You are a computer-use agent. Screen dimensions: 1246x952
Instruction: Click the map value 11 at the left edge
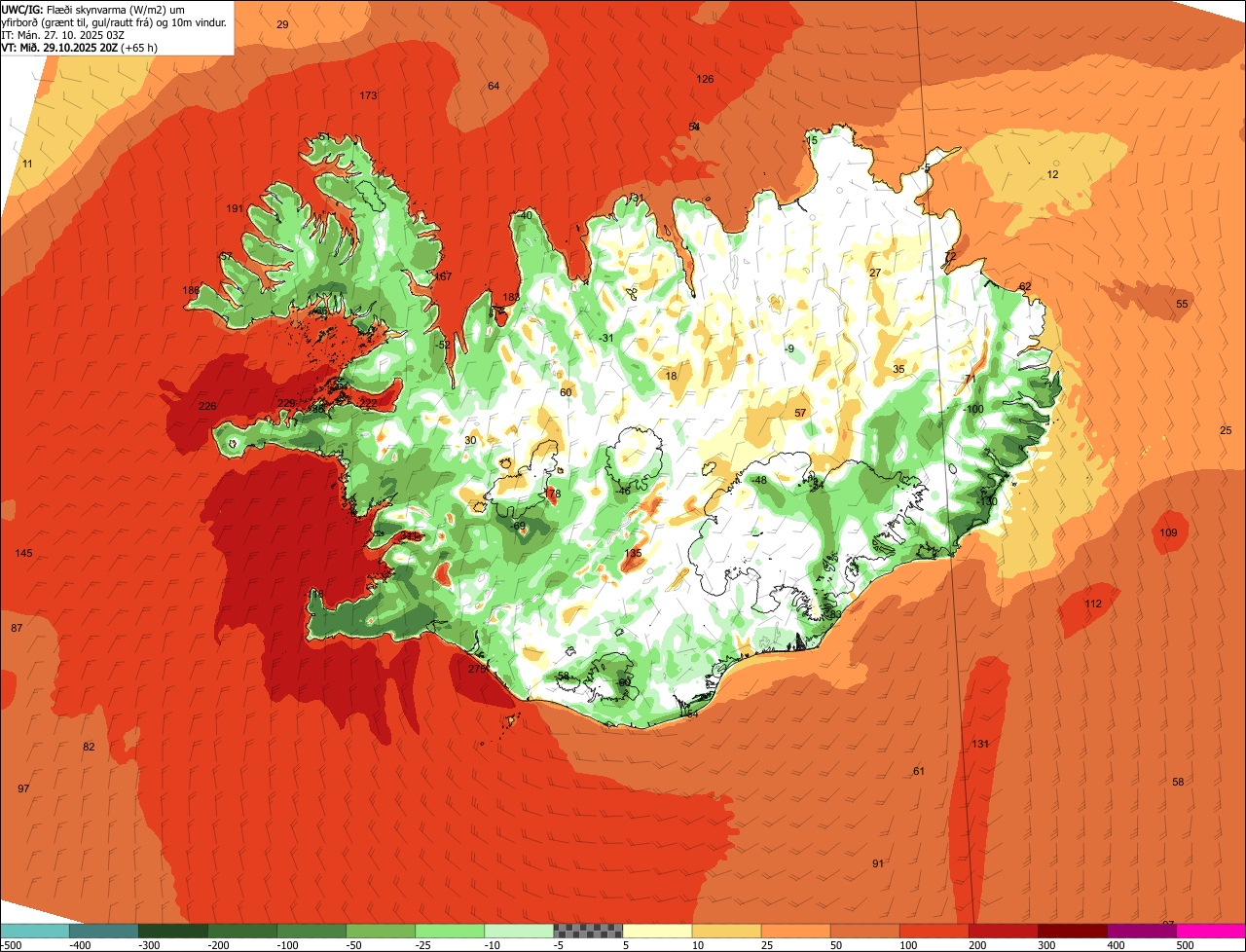(x=27, y=164)
